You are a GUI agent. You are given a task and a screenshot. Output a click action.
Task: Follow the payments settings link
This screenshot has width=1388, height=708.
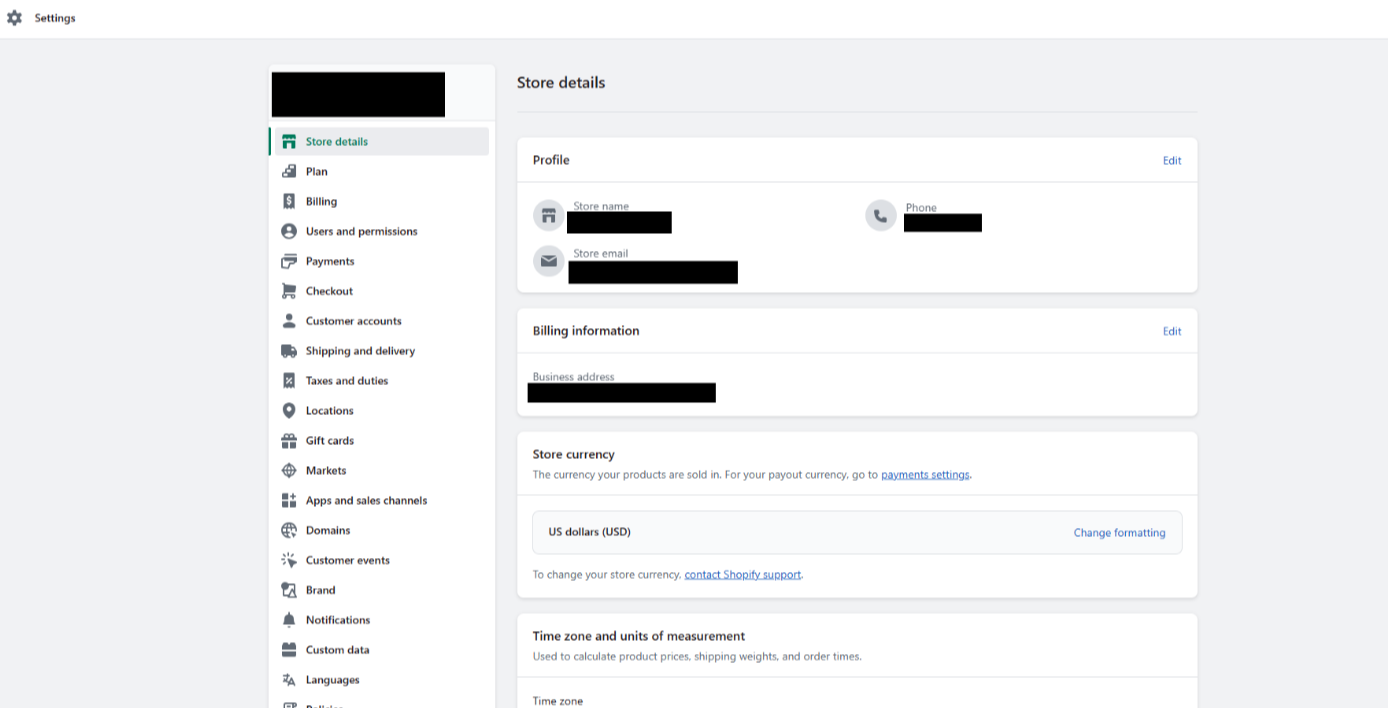pos(925,475)
